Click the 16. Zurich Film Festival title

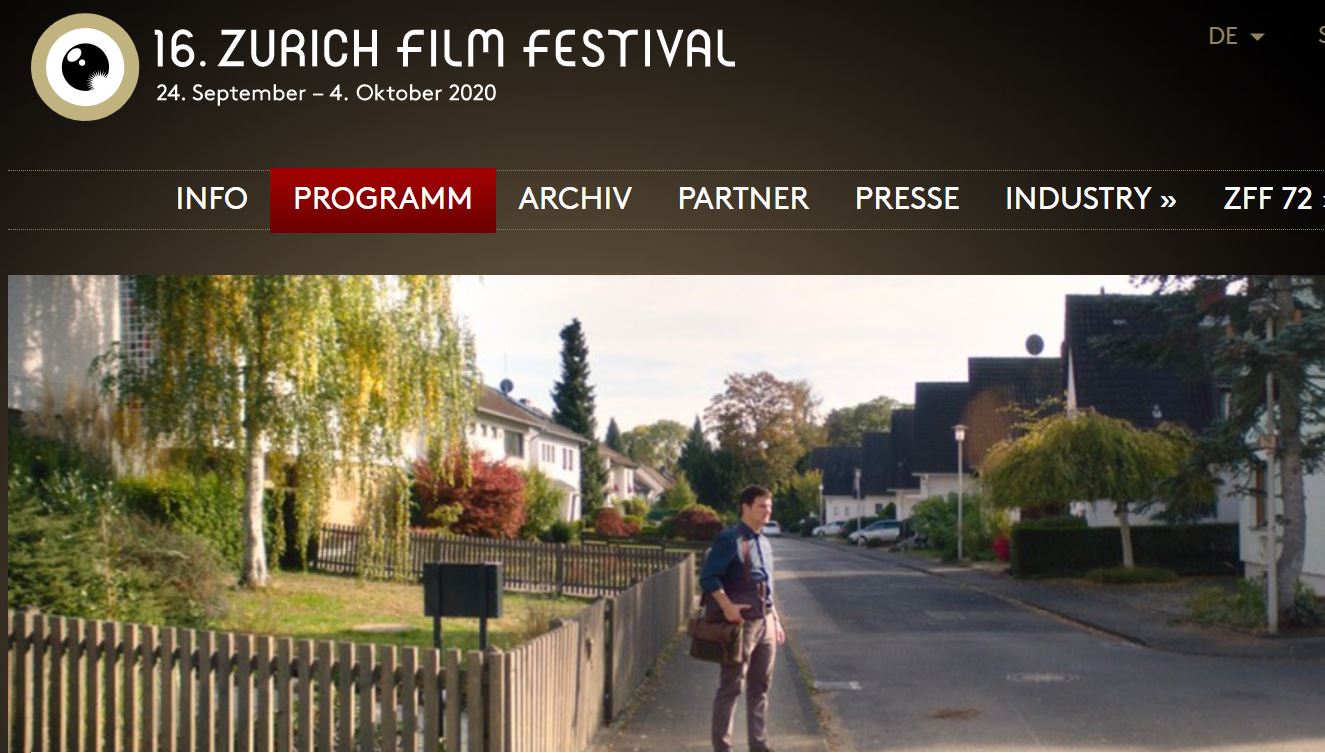pos(445,48)
